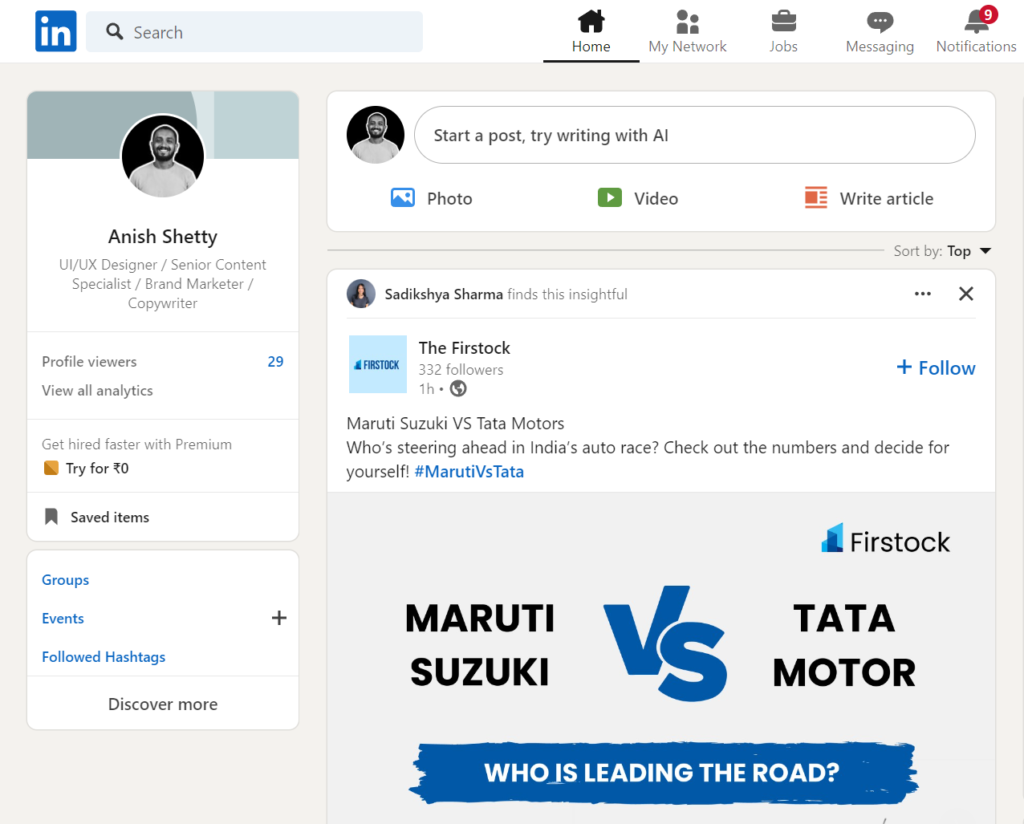
Task: Open Events link
Action: click(x=63, y=618)
